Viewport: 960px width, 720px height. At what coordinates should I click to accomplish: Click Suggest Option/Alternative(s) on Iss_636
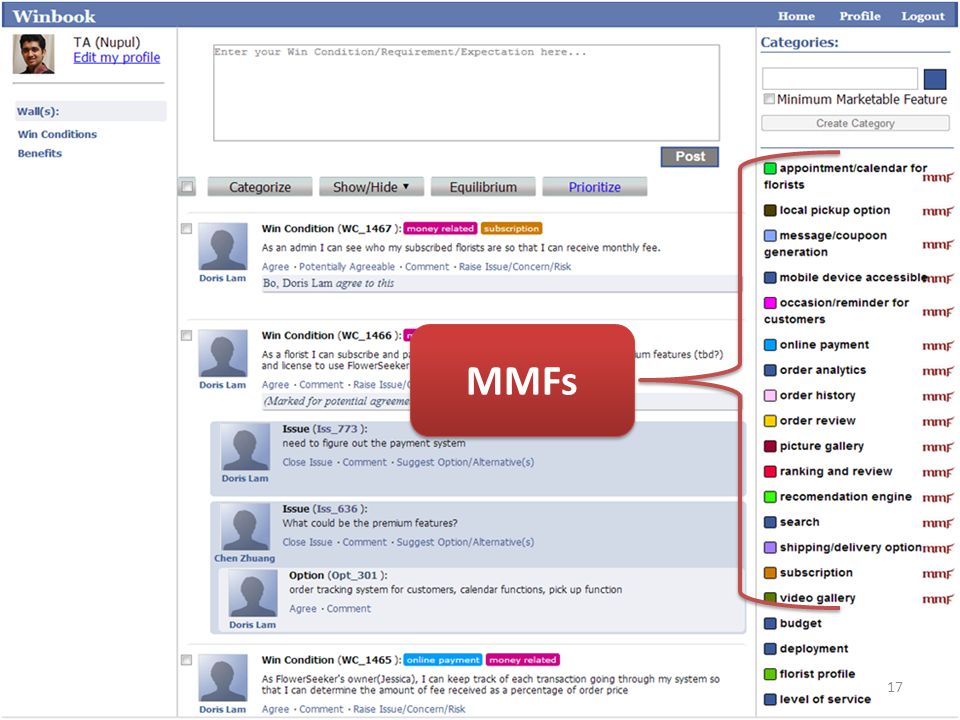point(465,542)
